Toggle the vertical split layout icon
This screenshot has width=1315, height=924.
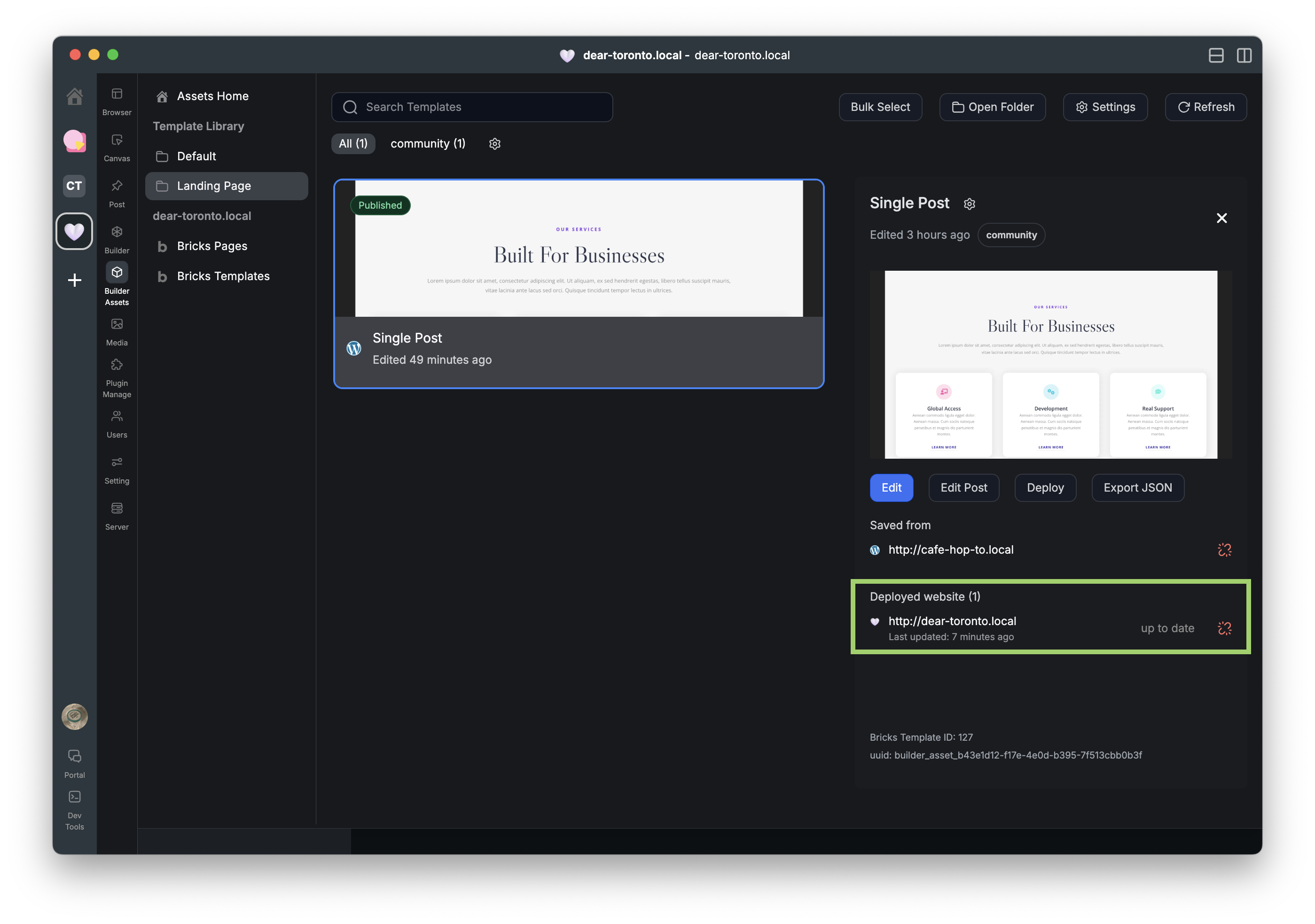(1244, 55)
